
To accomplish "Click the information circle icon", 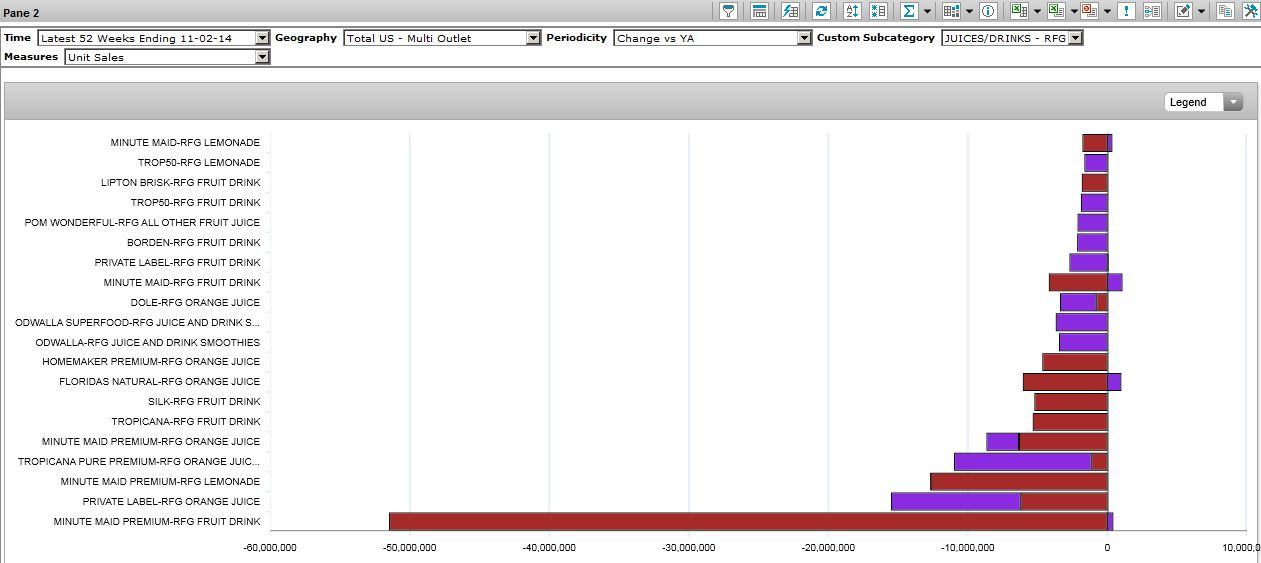I will pos(988,11).
